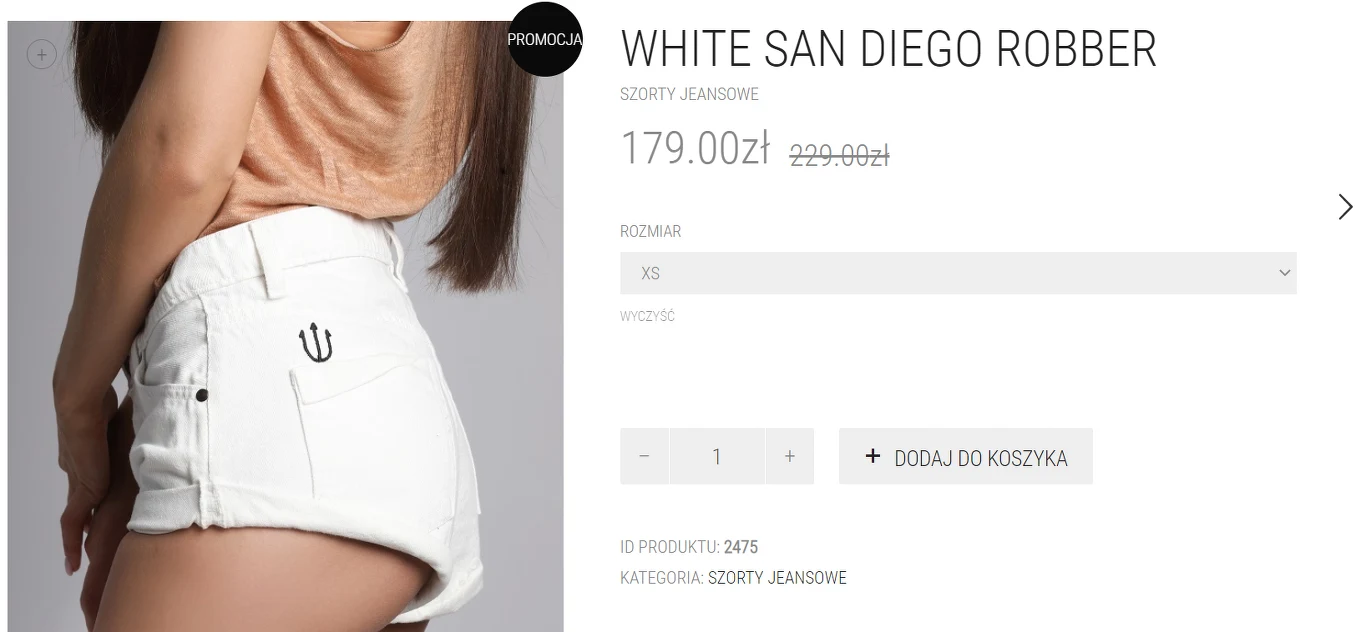Click the SZORTY JEANSOWE subtitle below the title
This screenshot has height=632, width=1366.
point(689,95)
